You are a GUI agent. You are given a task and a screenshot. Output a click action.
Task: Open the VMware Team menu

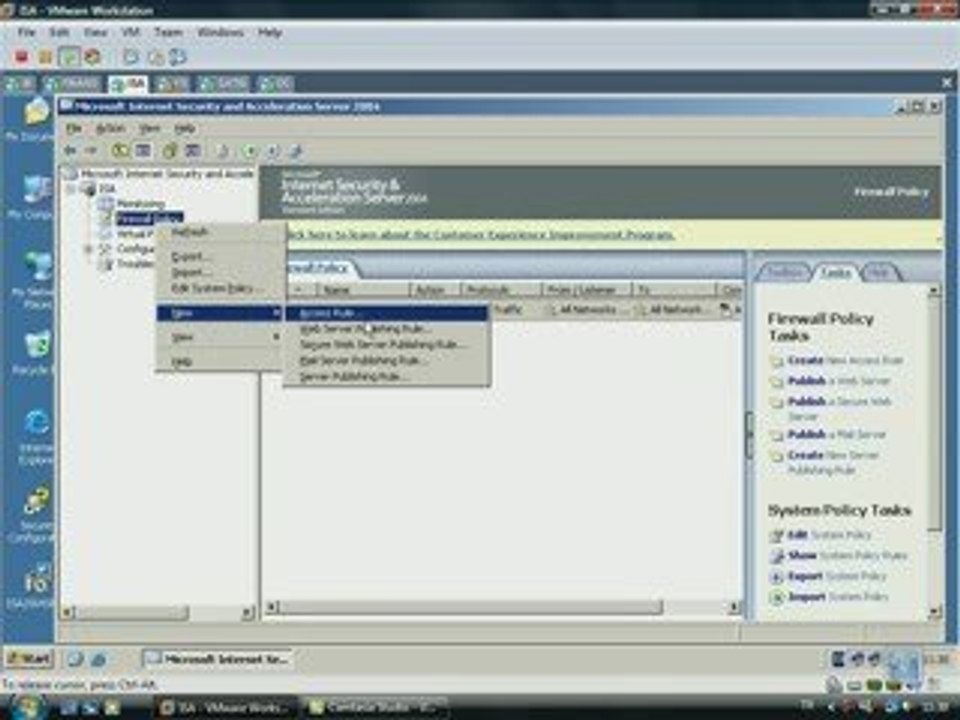coord(168,32)
